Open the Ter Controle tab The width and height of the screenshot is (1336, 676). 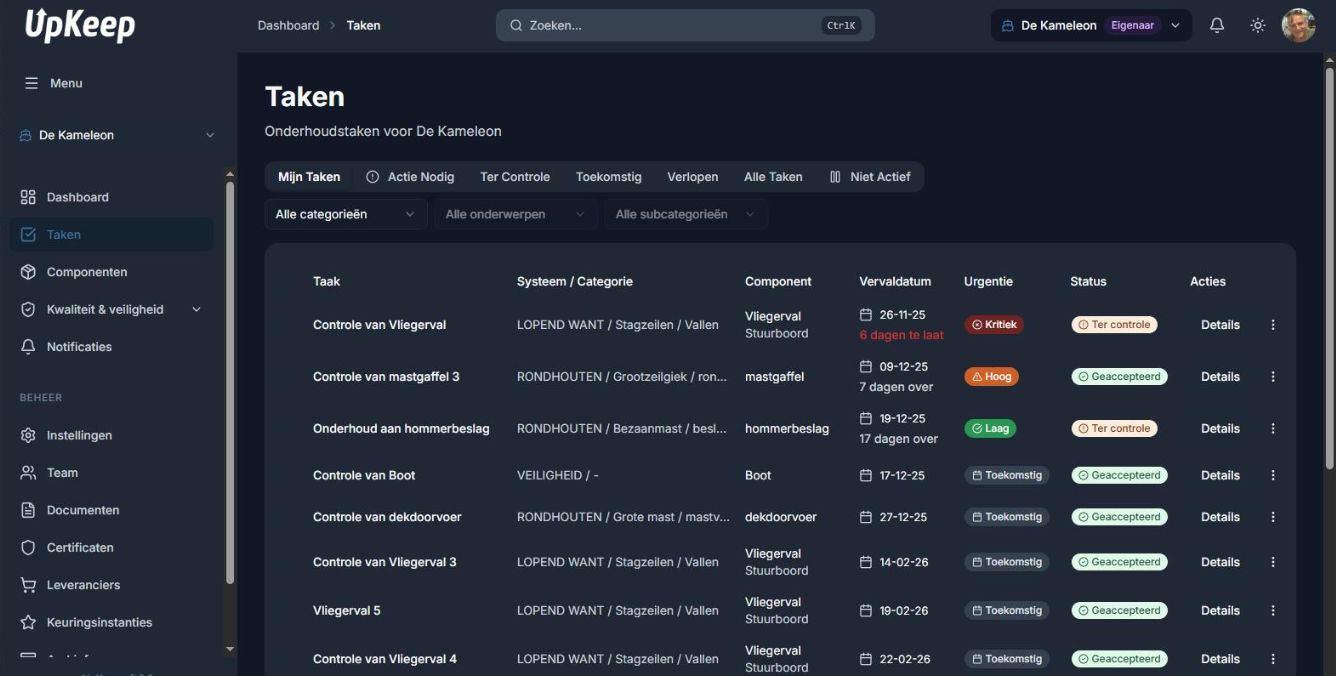point(515,176)
